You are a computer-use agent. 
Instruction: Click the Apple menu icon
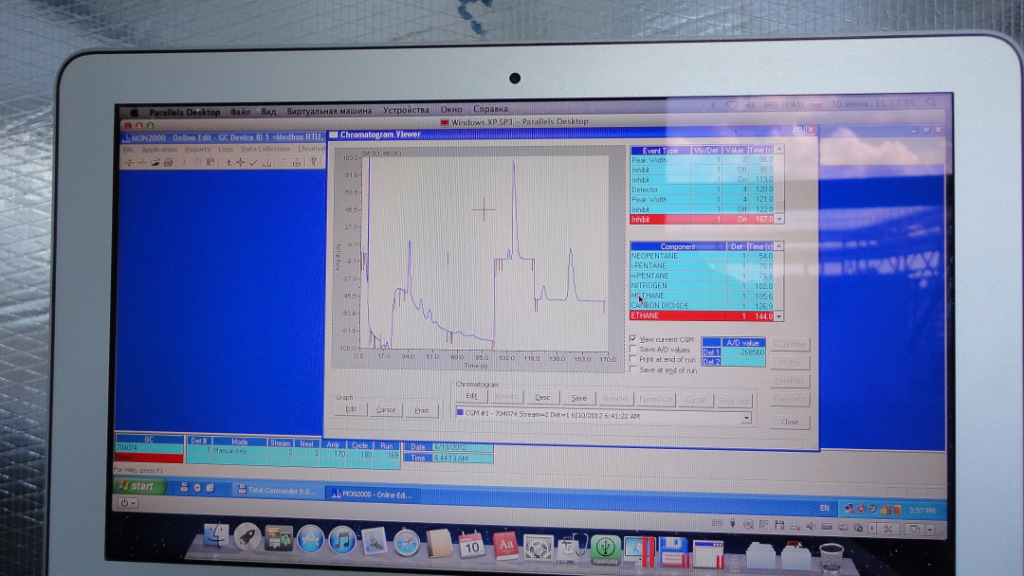(133, 112)
